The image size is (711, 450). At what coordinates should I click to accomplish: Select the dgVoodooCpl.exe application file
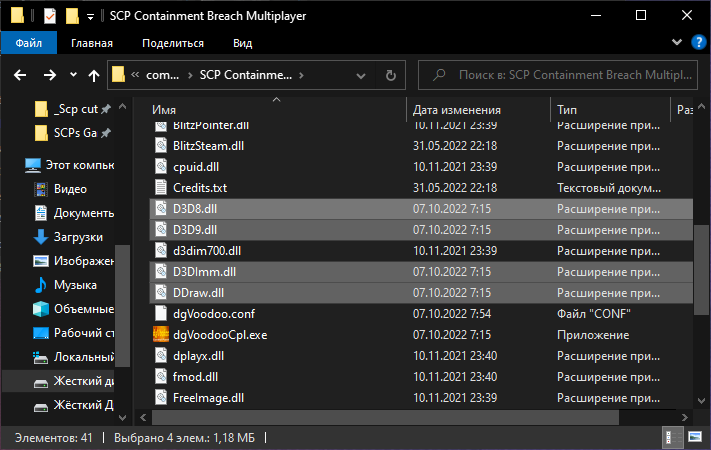pyautogui.click(x=220, y=334)
